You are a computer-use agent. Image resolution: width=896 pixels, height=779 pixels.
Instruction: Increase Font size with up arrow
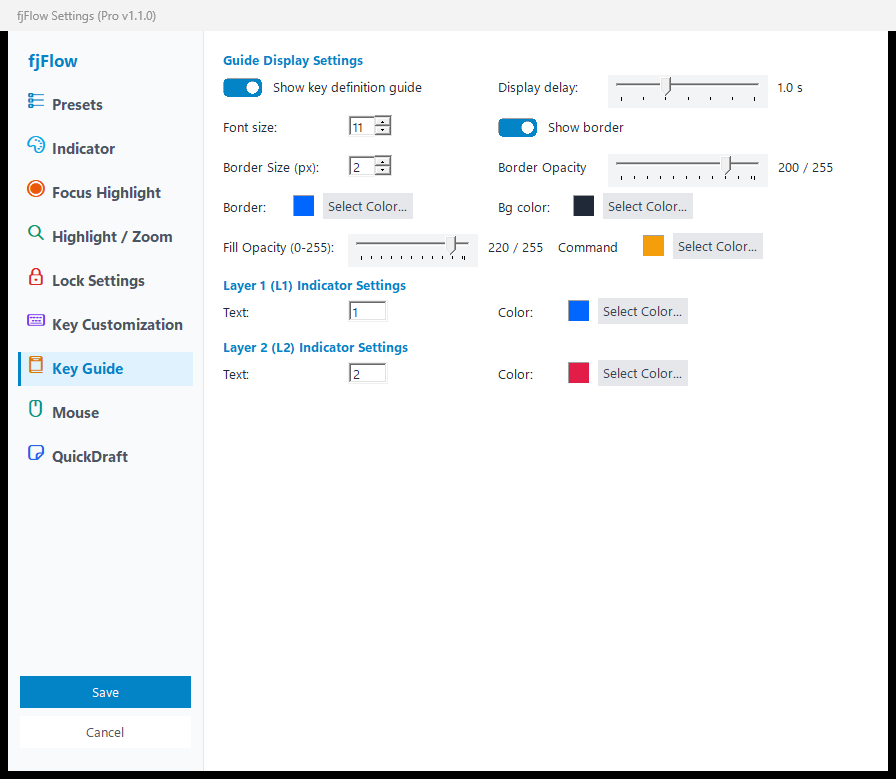pyautogui.click(x=383, y=121)
